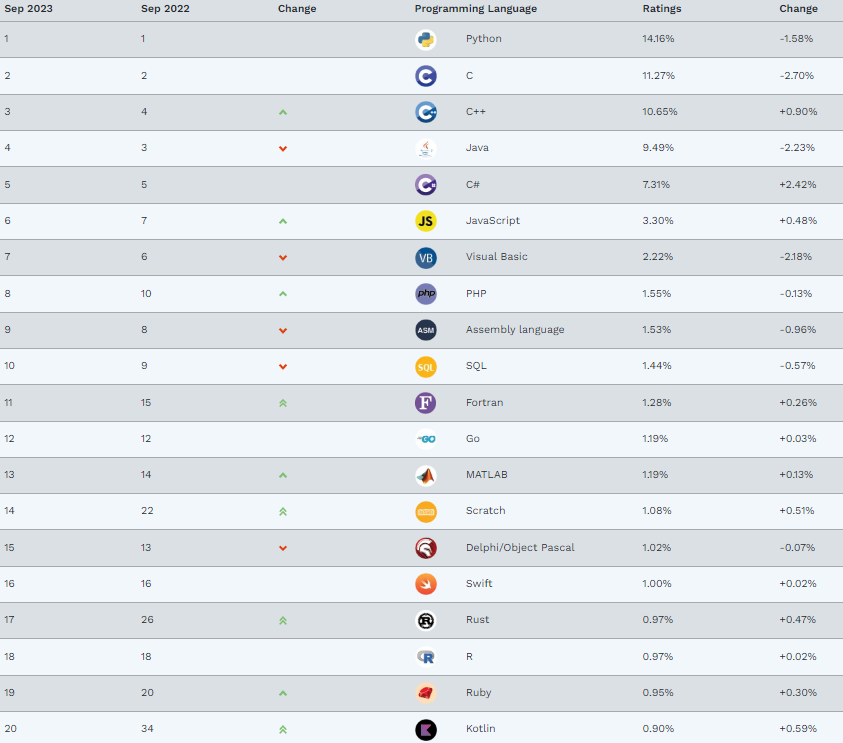Click the red down arrow in Java row
The width and height of the screenshot is (843, 743).
coord(283,148)
